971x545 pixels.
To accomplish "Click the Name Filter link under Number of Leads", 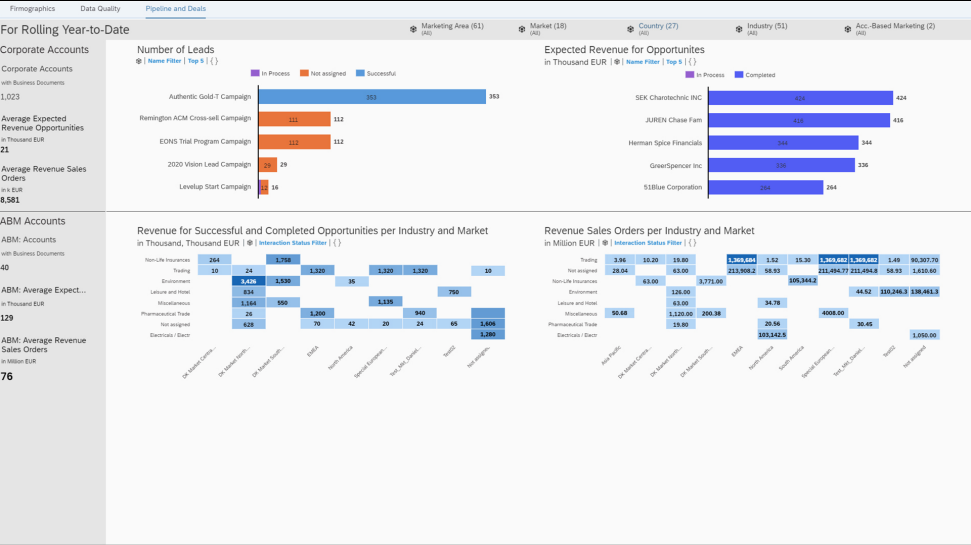I will 164,61.
